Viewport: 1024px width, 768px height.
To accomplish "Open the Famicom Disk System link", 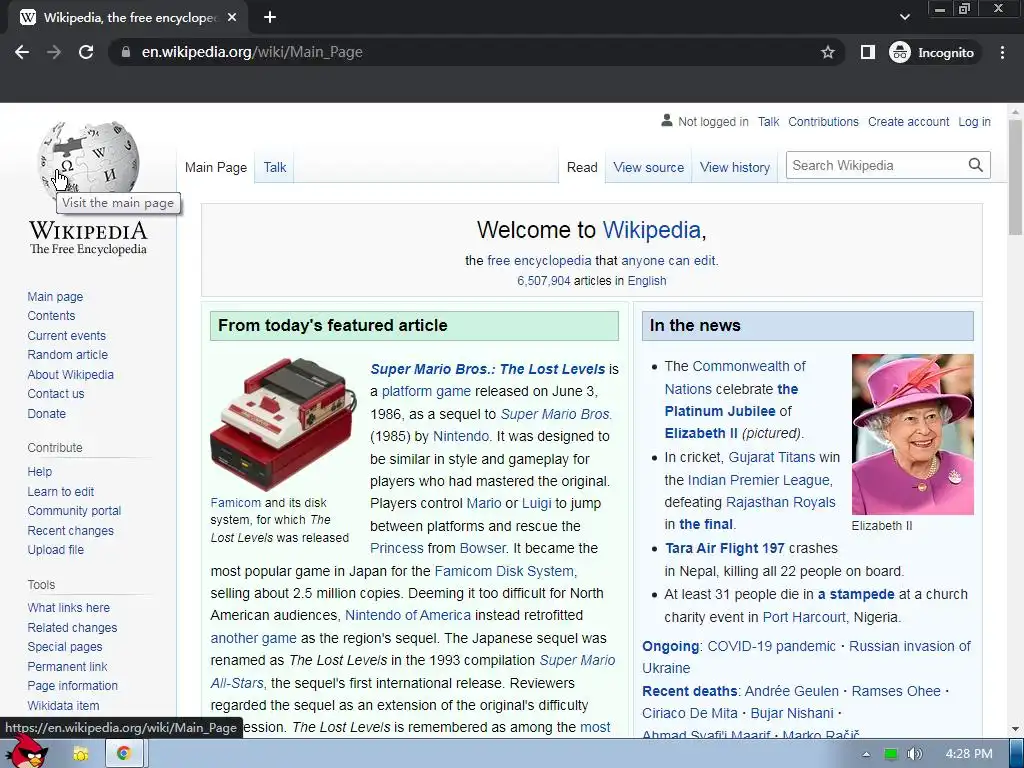I will coord(504,571).
